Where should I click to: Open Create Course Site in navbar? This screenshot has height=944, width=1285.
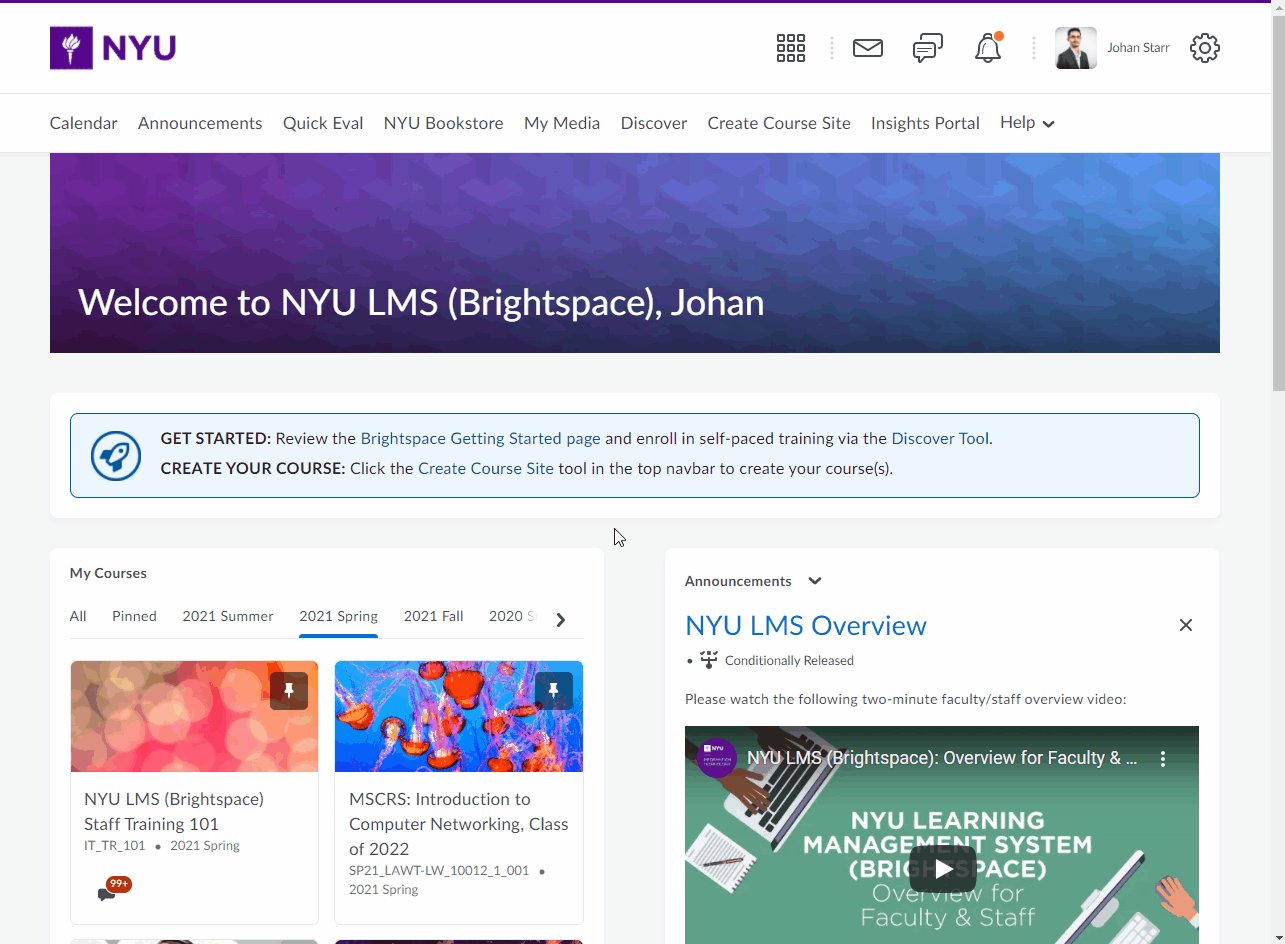779,123
